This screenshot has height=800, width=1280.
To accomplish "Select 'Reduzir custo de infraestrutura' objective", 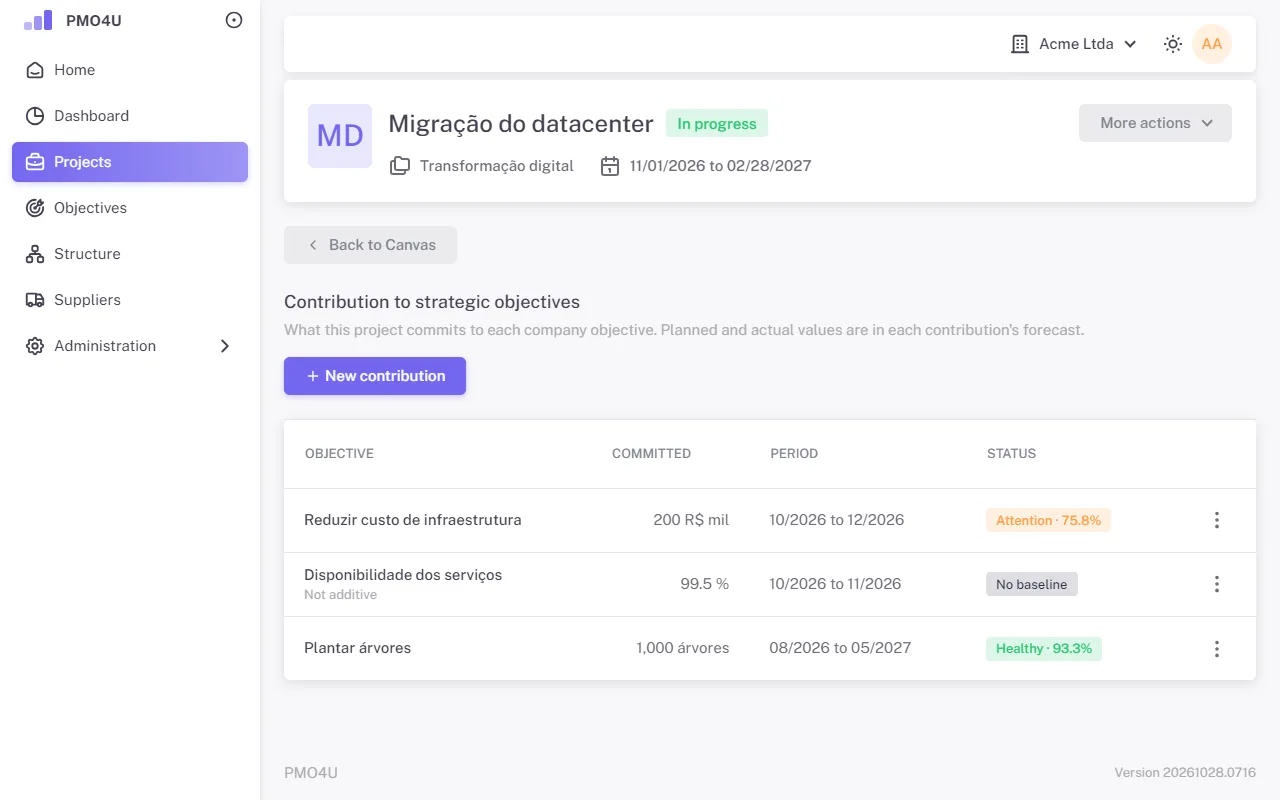I will 413,520.
